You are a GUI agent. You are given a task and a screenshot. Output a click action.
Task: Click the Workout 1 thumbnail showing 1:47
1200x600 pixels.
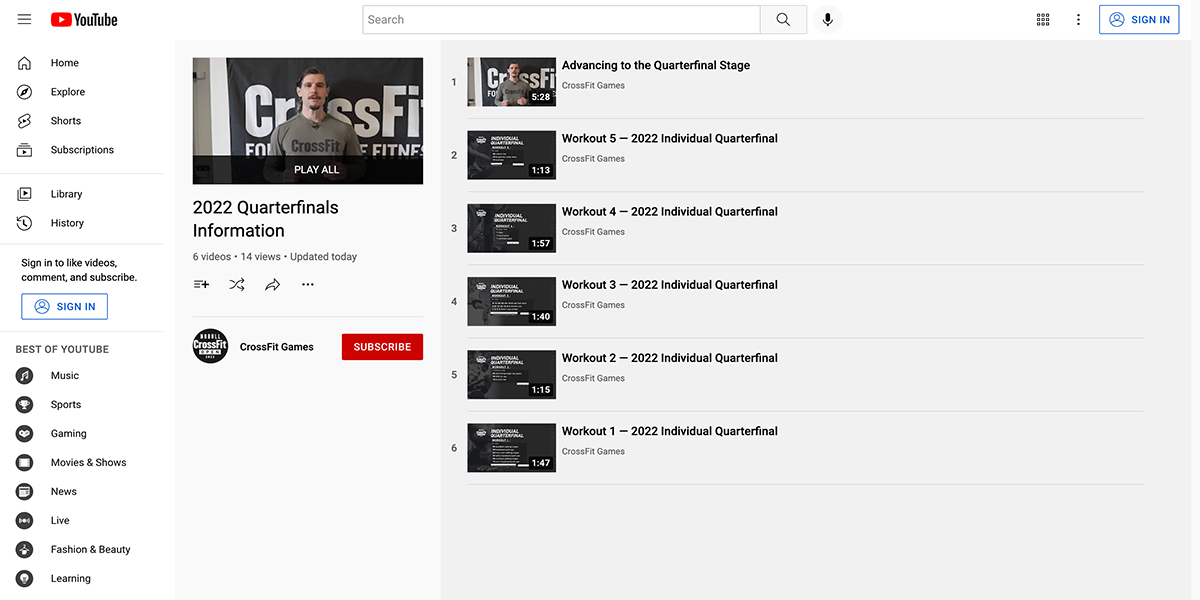[511, 448]
